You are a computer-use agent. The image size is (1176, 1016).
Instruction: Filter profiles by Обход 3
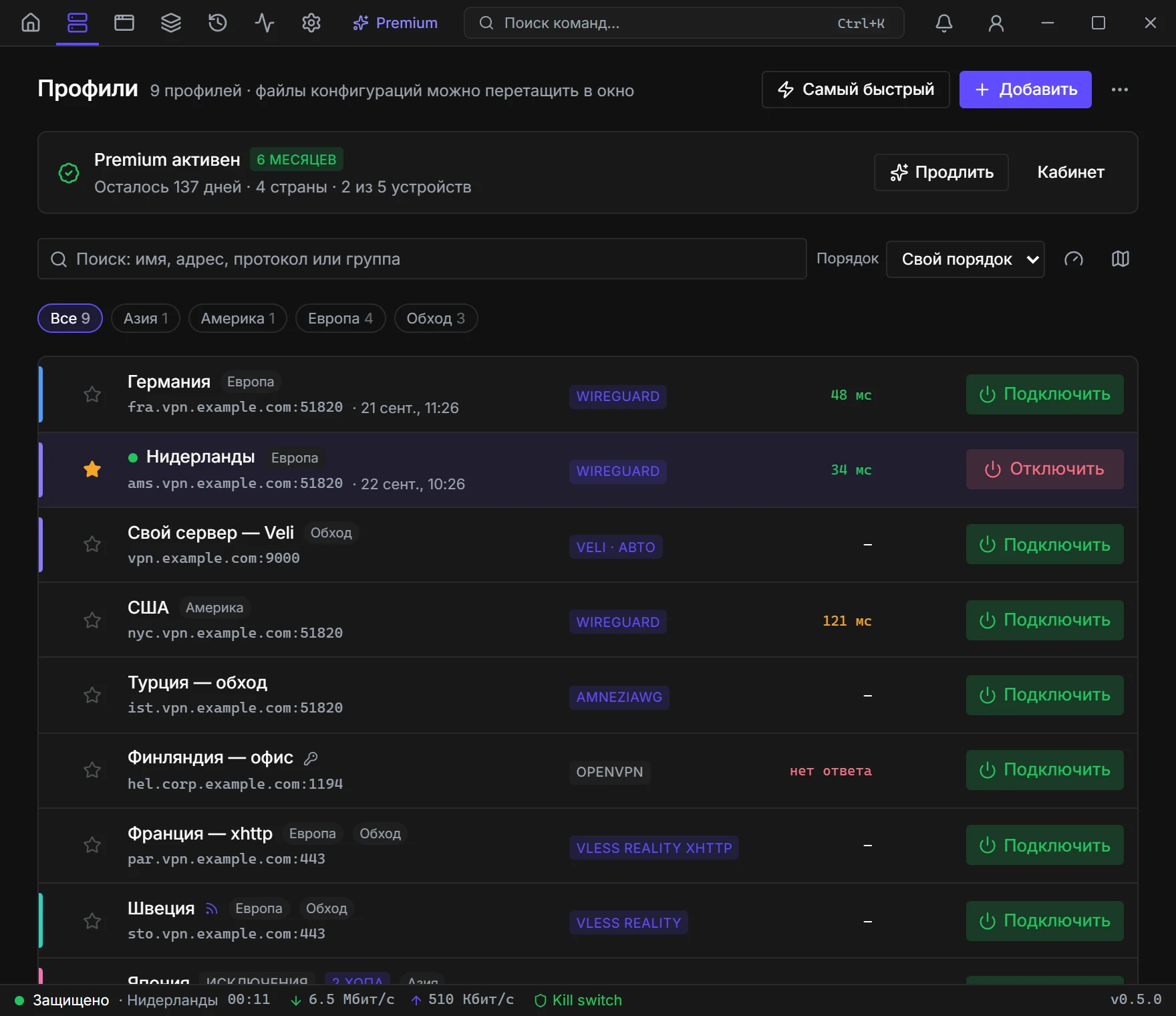436,318
